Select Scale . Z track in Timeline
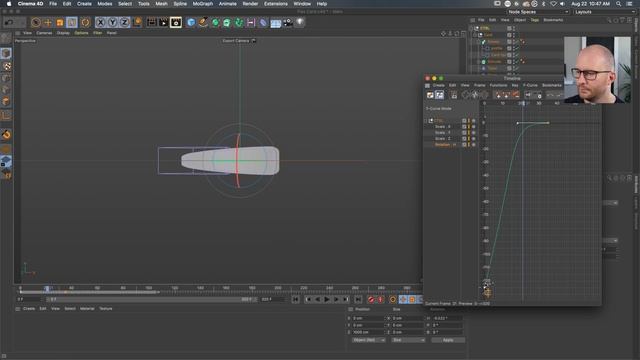The height and width of the screenshot is (360, 640). tap(442, 138)
